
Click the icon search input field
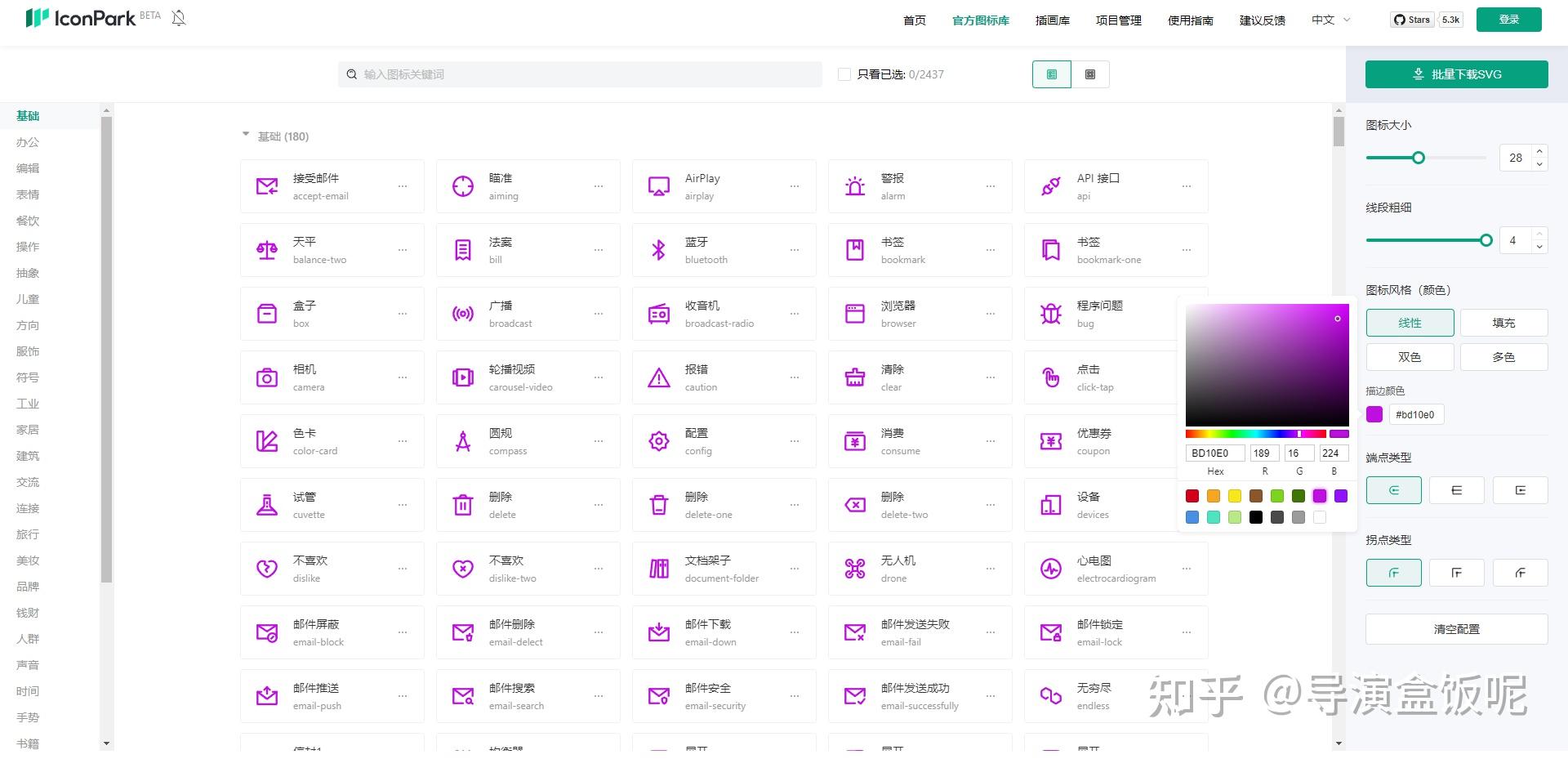pyautogui.click(x=580, y=74)
